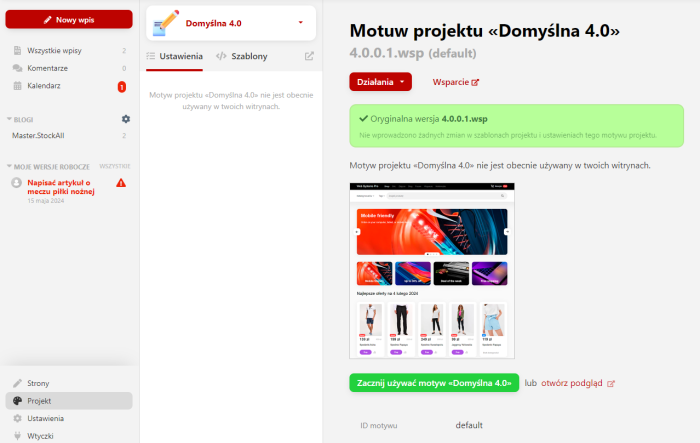Click Zacznij używać motyw Domyślna 4.0

click(x=434, y=383)
